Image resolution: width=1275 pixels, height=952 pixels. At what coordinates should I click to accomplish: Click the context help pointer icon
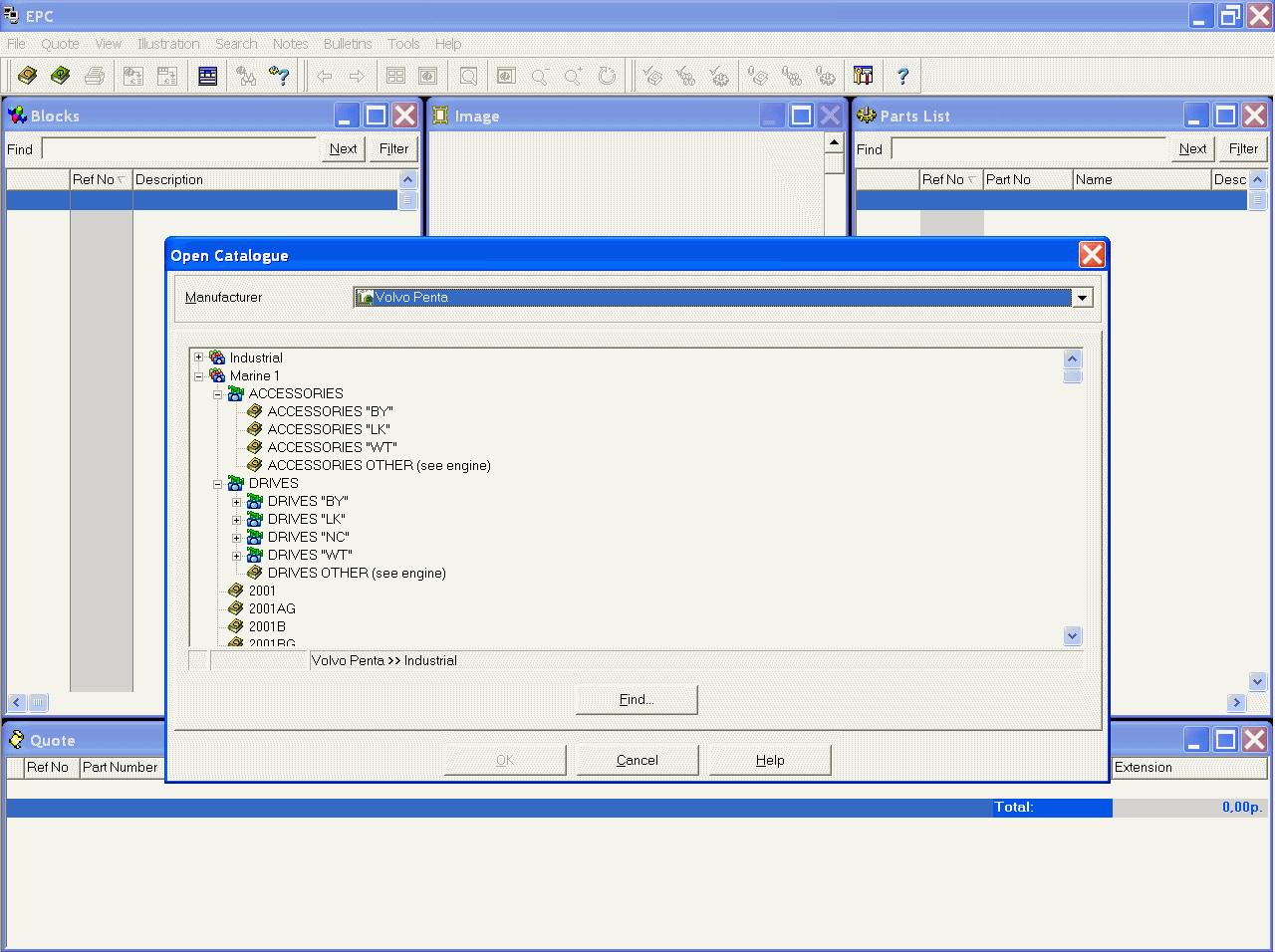click(279, 76)
